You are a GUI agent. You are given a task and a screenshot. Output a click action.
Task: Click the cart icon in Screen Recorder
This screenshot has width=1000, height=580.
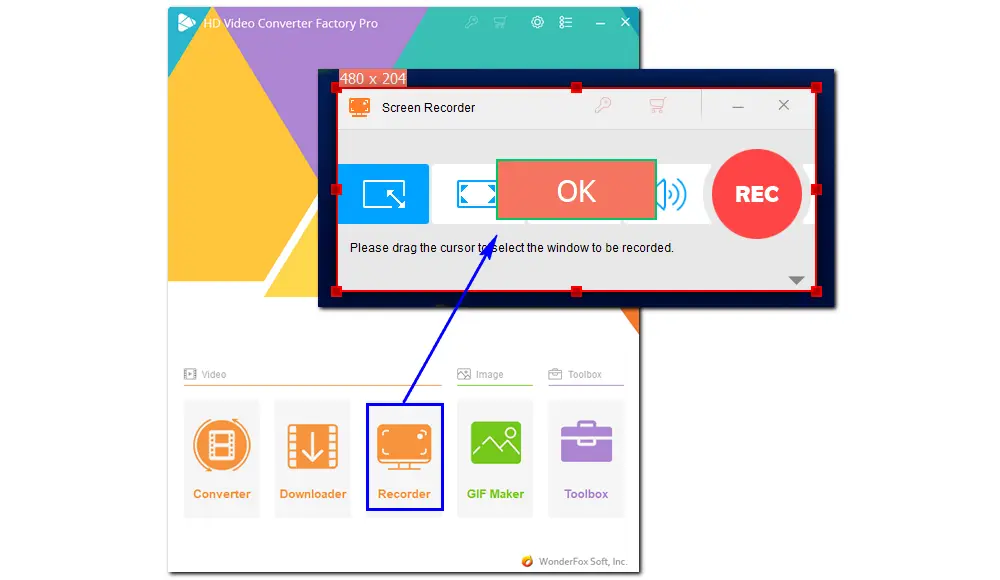[x=658, y=105]
